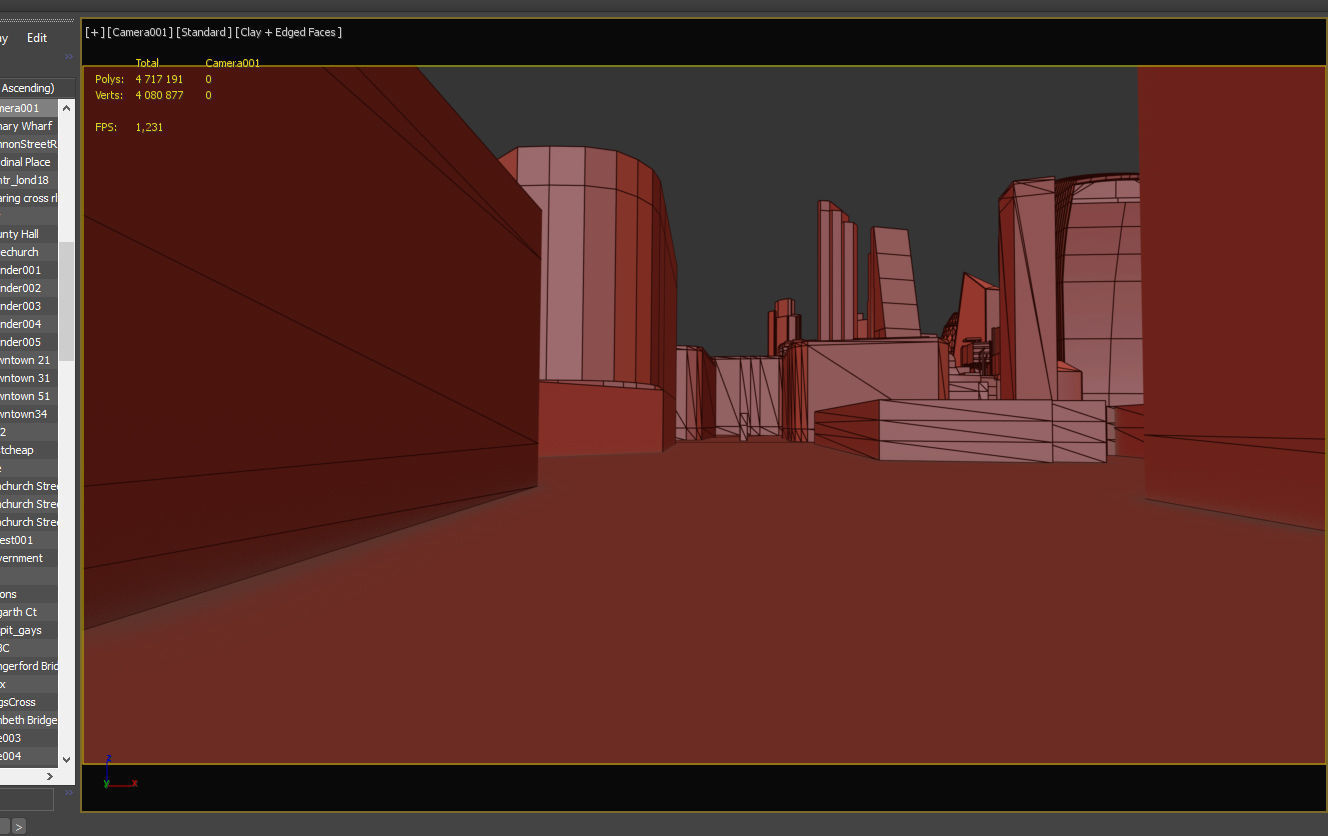1328x836 pixels.
Task: Click the FPS value '1,231'
Action: tap(149, 127)
